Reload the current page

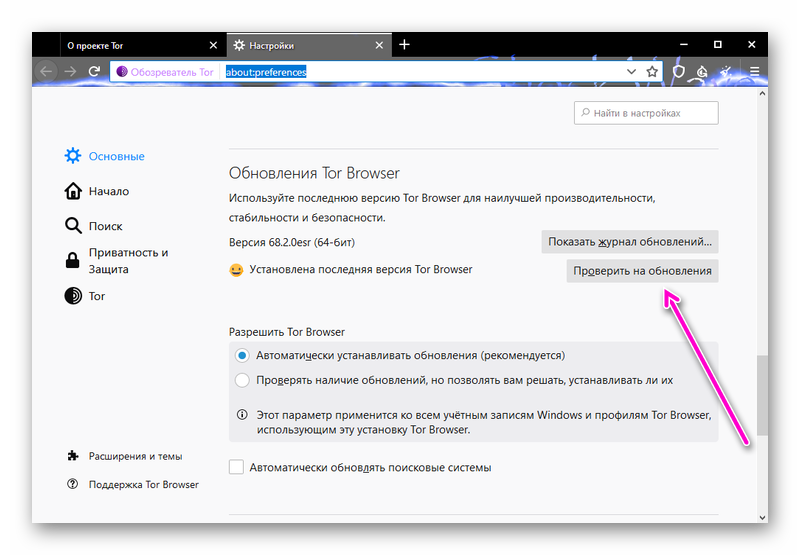pos(94,71)
